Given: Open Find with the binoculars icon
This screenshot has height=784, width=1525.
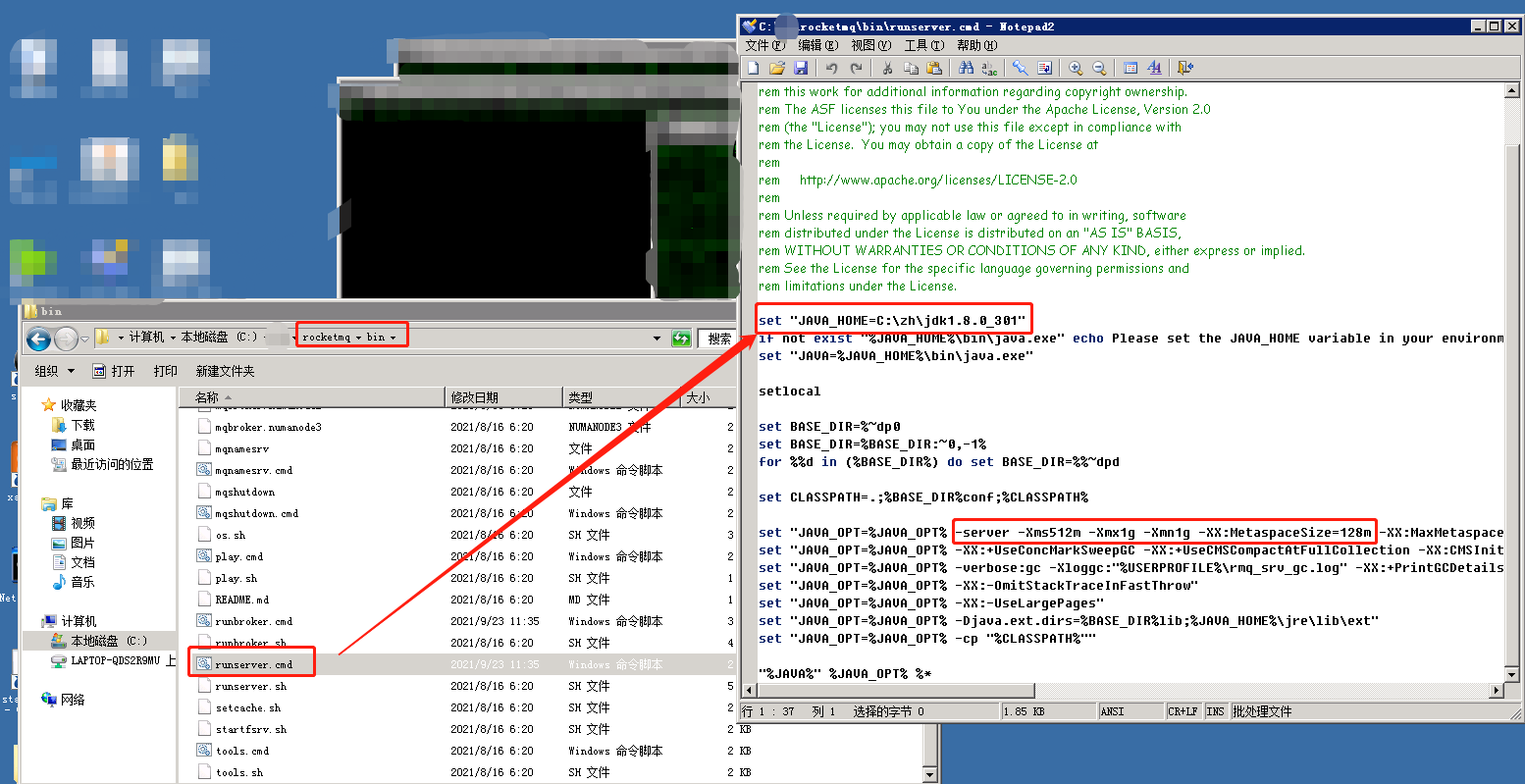Looking at the screenshot, I should click(966, 68).
